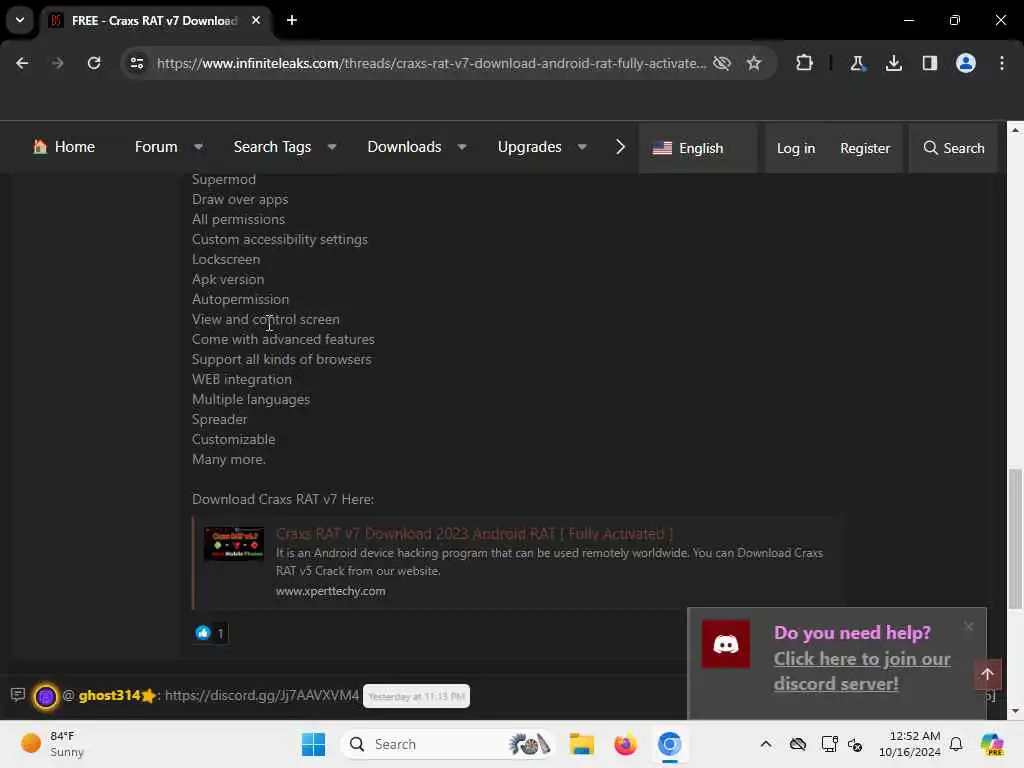
Task: Open Firefox from the taskbar
Action: pyautogui.click(x=625, y=744)
